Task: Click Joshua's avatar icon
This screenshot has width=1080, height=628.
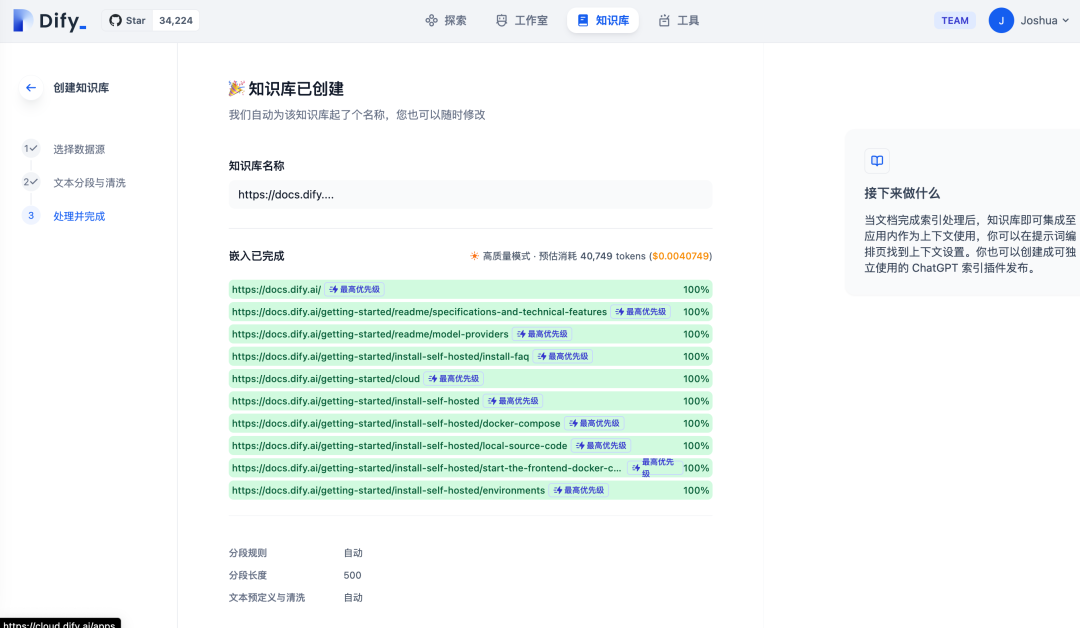Action: click(1001, 20)
